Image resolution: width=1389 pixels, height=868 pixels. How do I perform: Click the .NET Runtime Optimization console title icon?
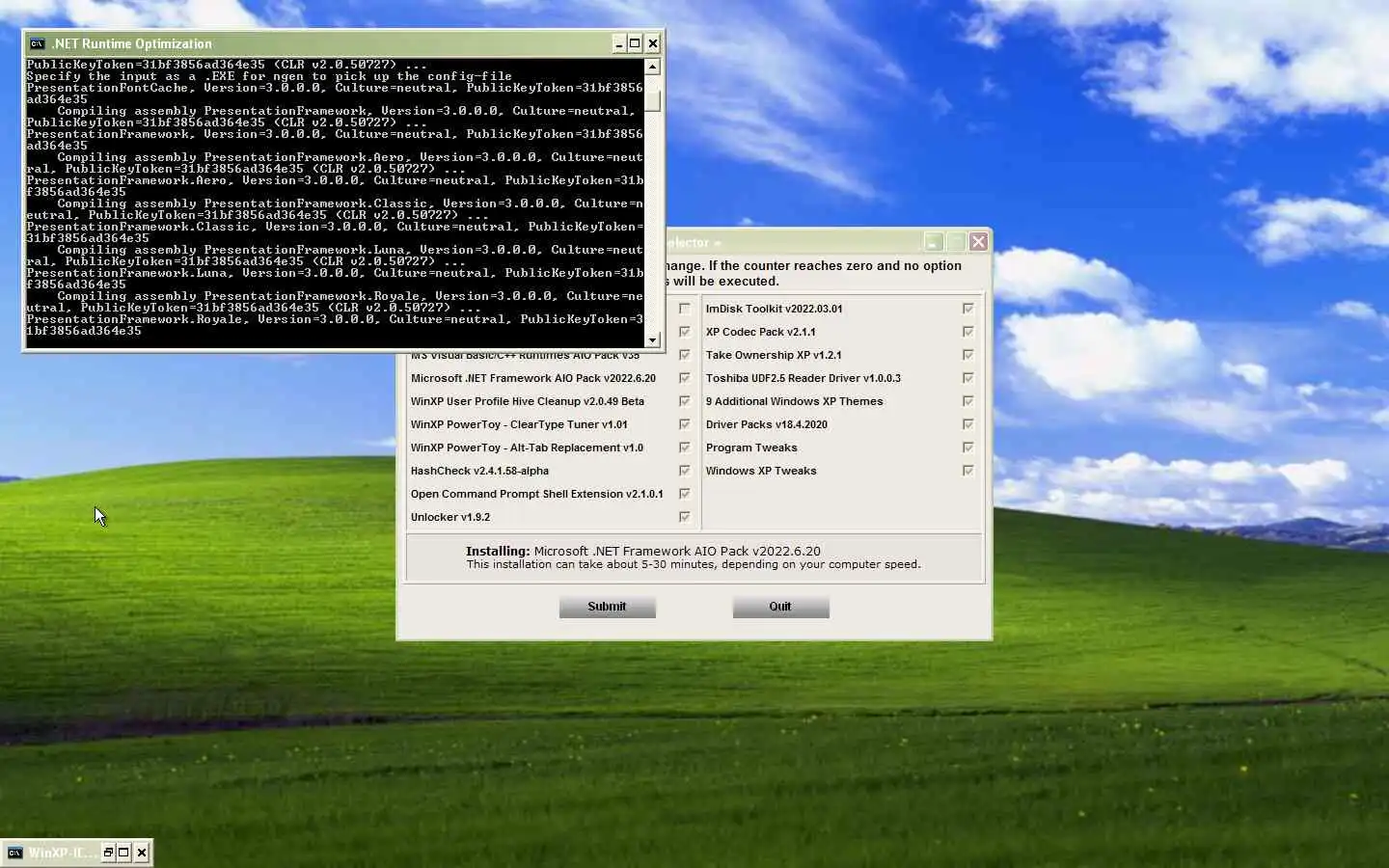pos(37,43)
